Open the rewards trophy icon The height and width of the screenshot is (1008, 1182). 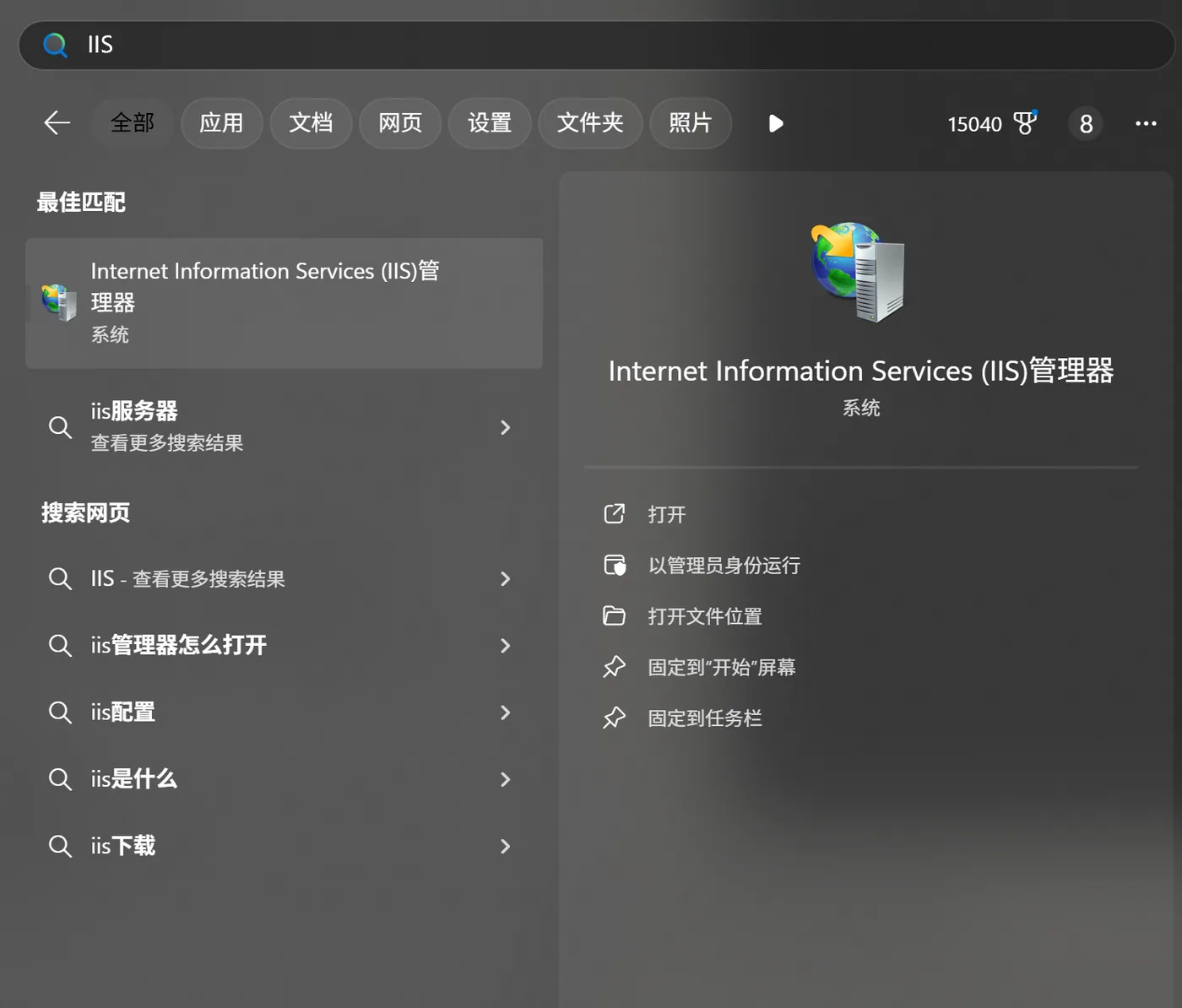1025,123
